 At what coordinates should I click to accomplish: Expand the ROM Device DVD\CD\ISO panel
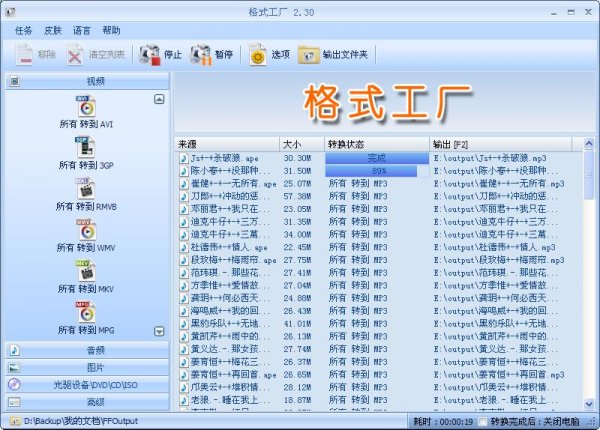85,384
